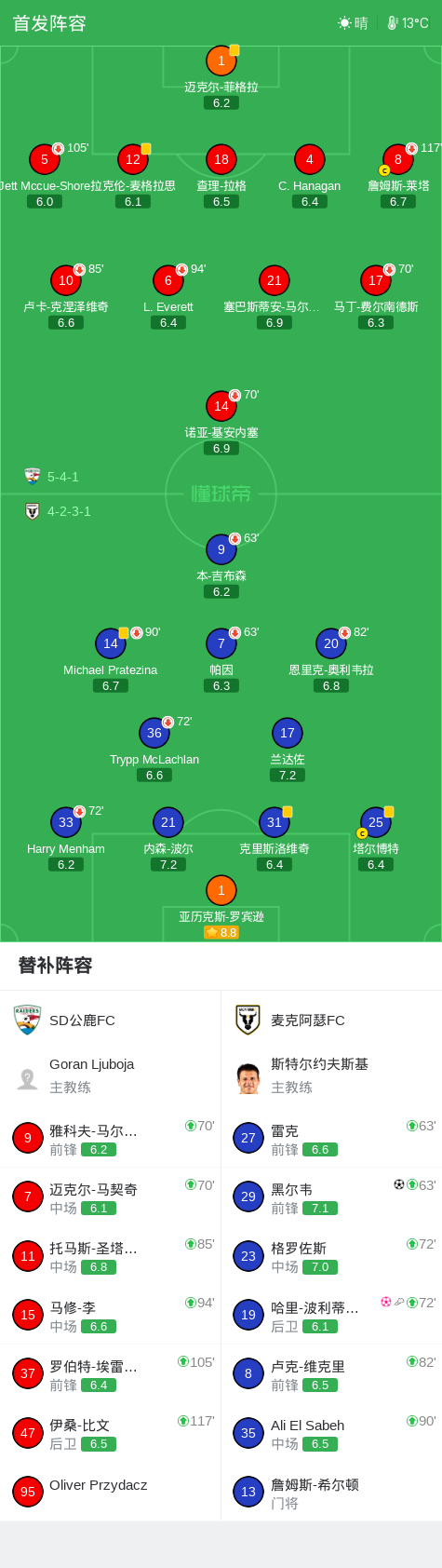Tap the 5-4-1 formation label
The width and height of the screenshot is (442, 1568).
pyautogui.click(x=63, y=477)
